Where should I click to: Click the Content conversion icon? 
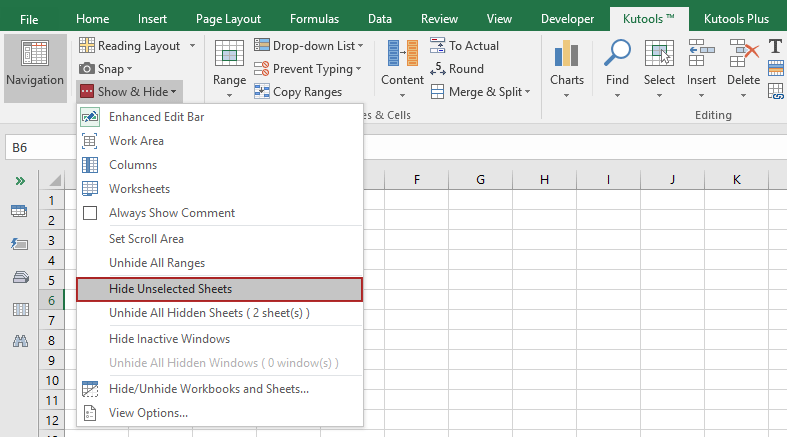point(403,53)
